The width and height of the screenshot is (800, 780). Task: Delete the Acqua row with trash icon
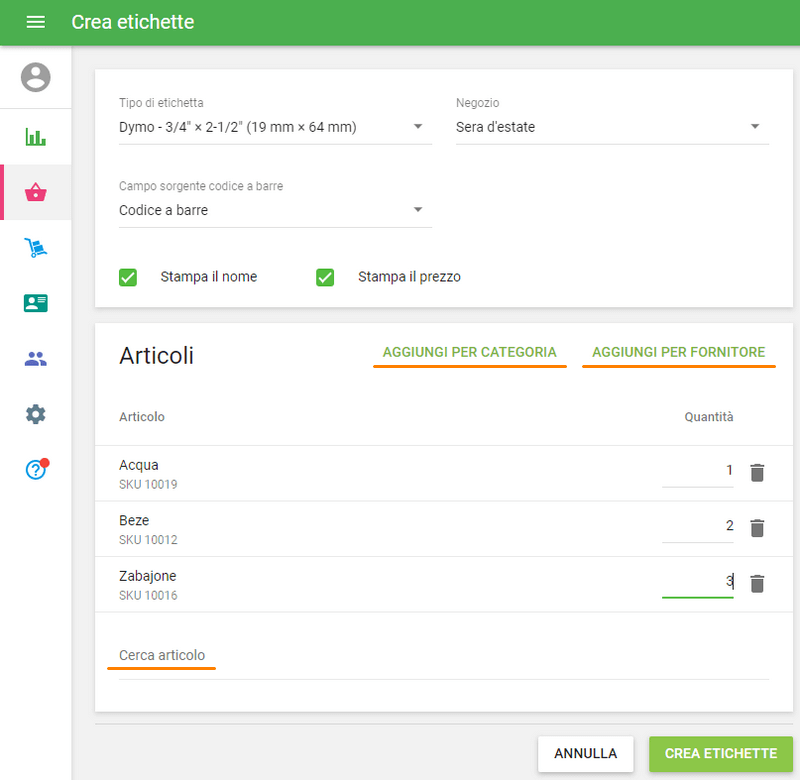pyautogui.click(x=757, y=473)
